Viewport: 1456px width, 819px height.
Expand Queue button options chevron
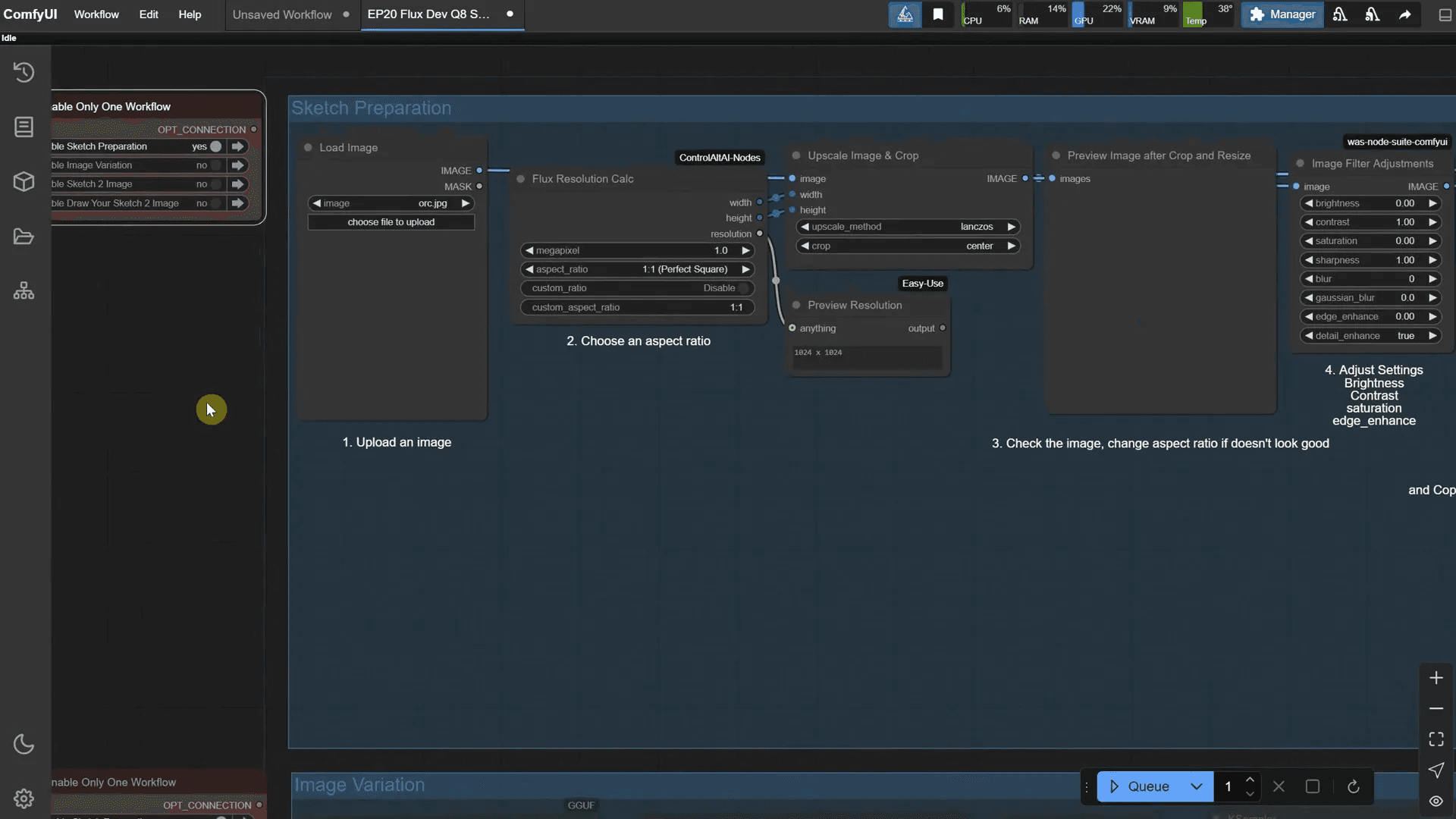pos(1196,786)
